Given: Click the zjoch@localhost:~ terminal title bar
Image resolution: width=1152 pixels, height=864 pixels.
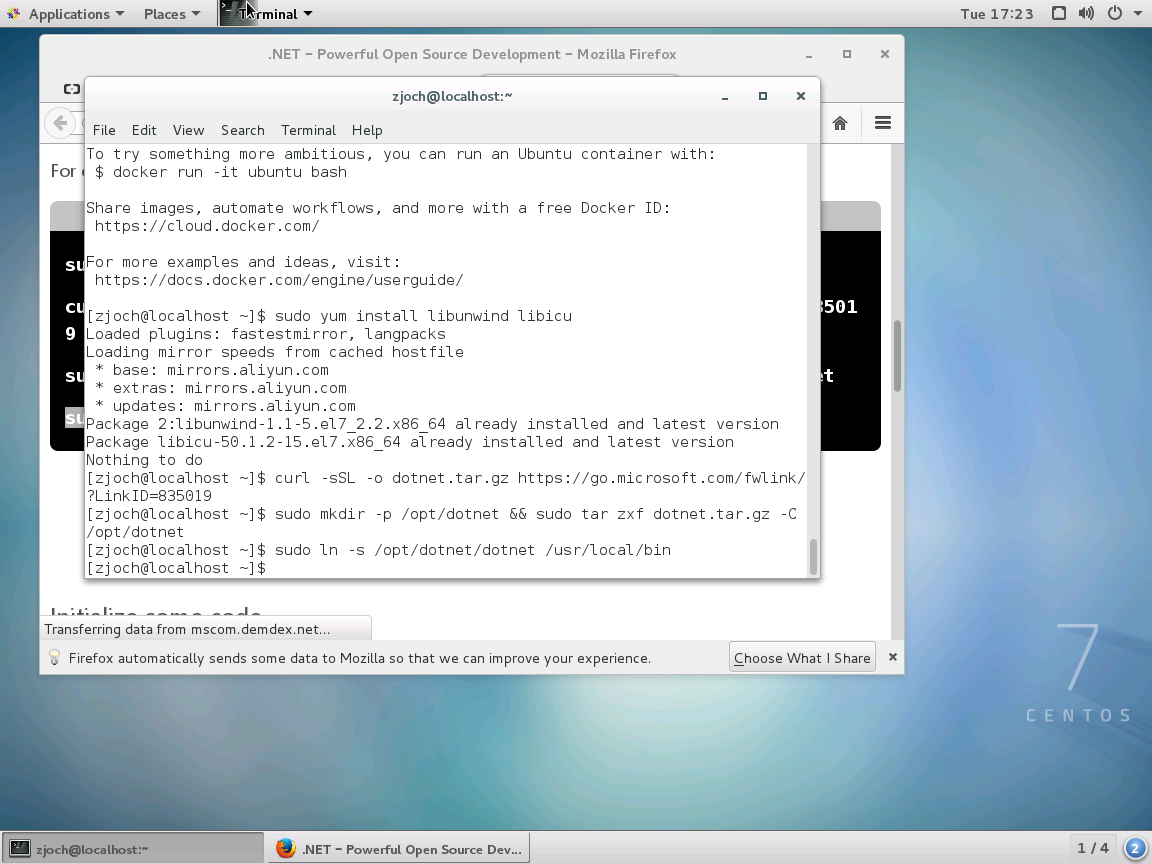Looking at the screenshot, I should click(x=452, y=96).
